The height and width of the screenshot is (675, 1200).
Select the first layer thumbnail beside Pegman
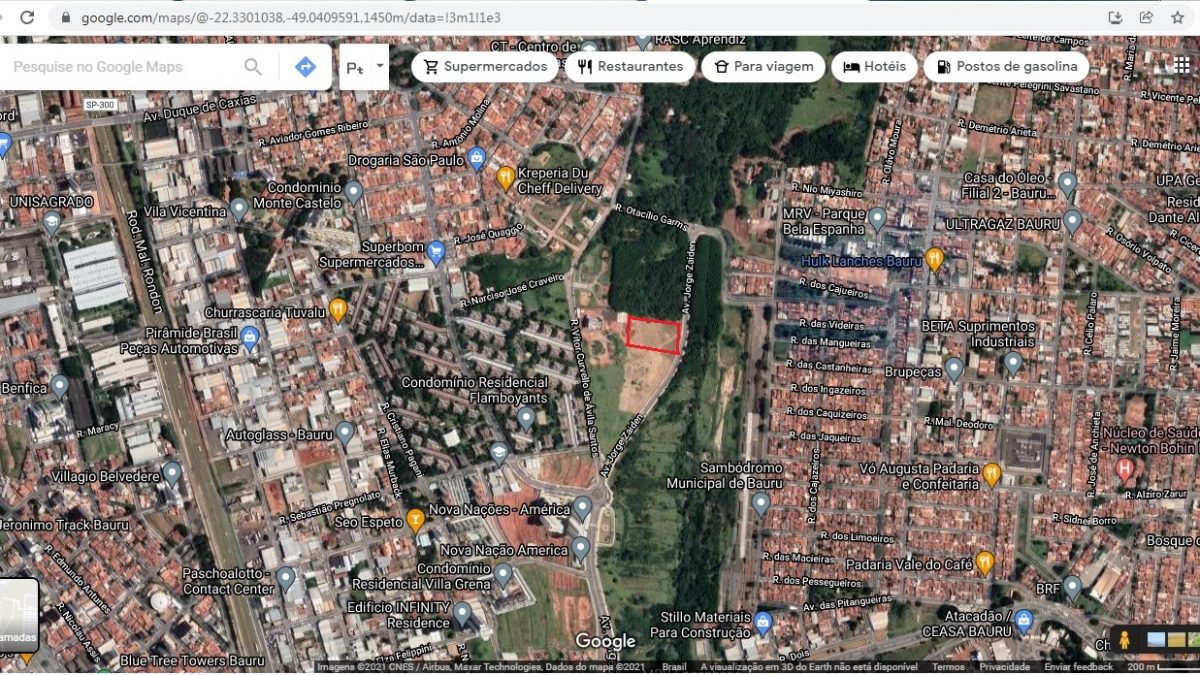tap(1156, 639)
